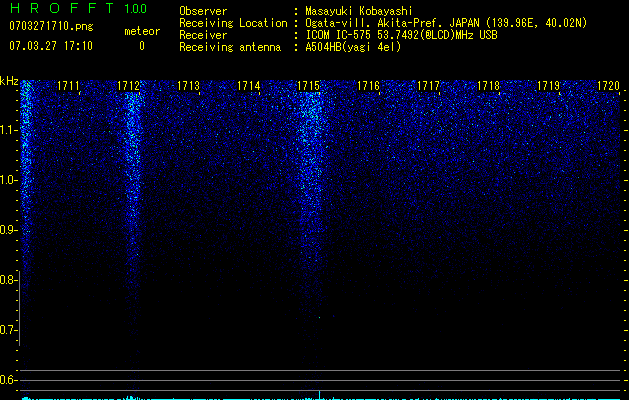
Task: Click the 1713 time marker
Action: (188, 86)
